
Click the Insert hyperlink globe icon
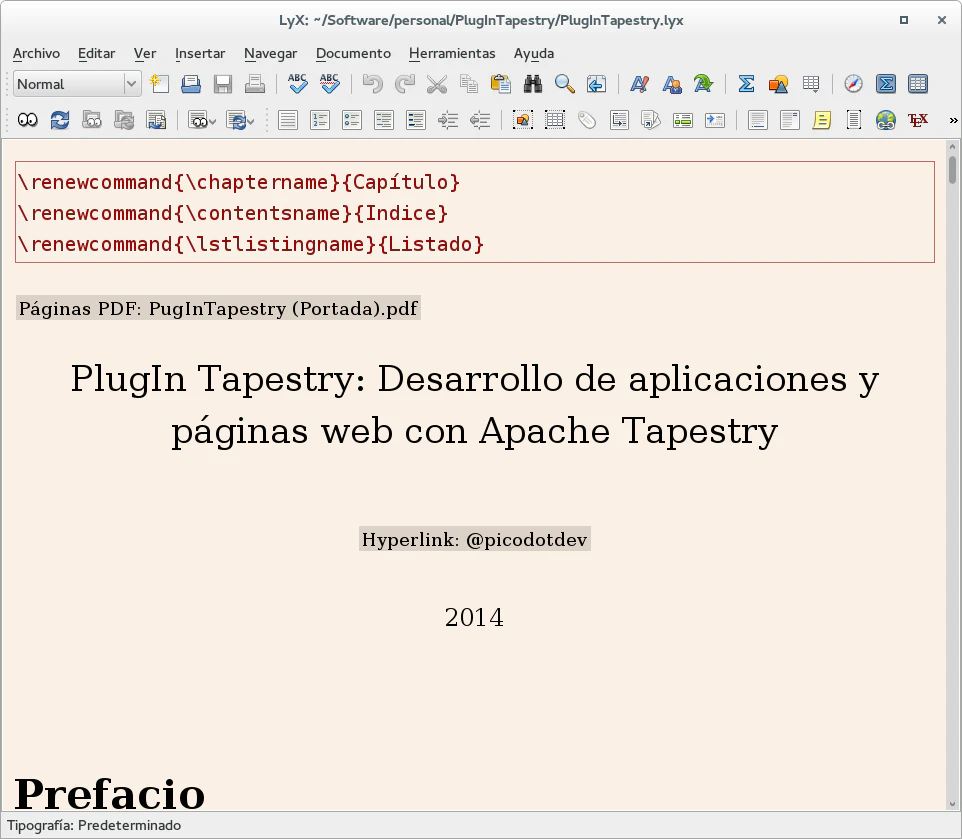885,120
